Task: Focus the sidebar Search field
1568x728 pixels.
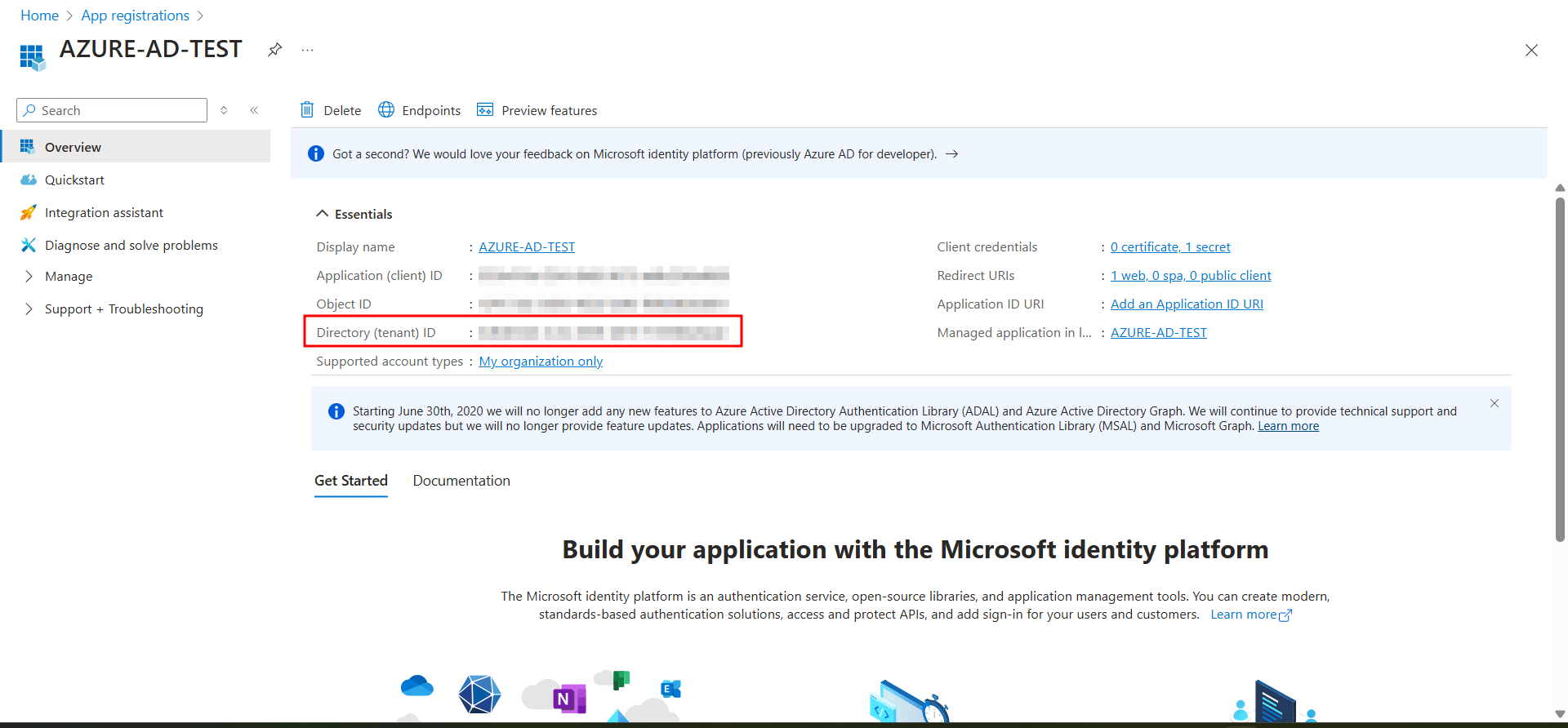Action: pos(112,110)
